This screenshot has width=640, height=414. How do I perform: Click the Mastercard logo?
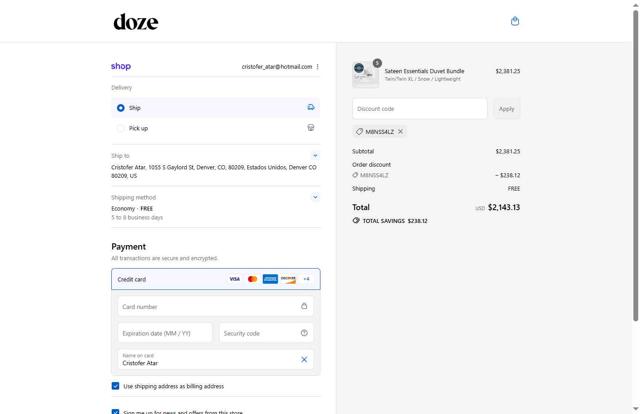(x=252, y=279)
